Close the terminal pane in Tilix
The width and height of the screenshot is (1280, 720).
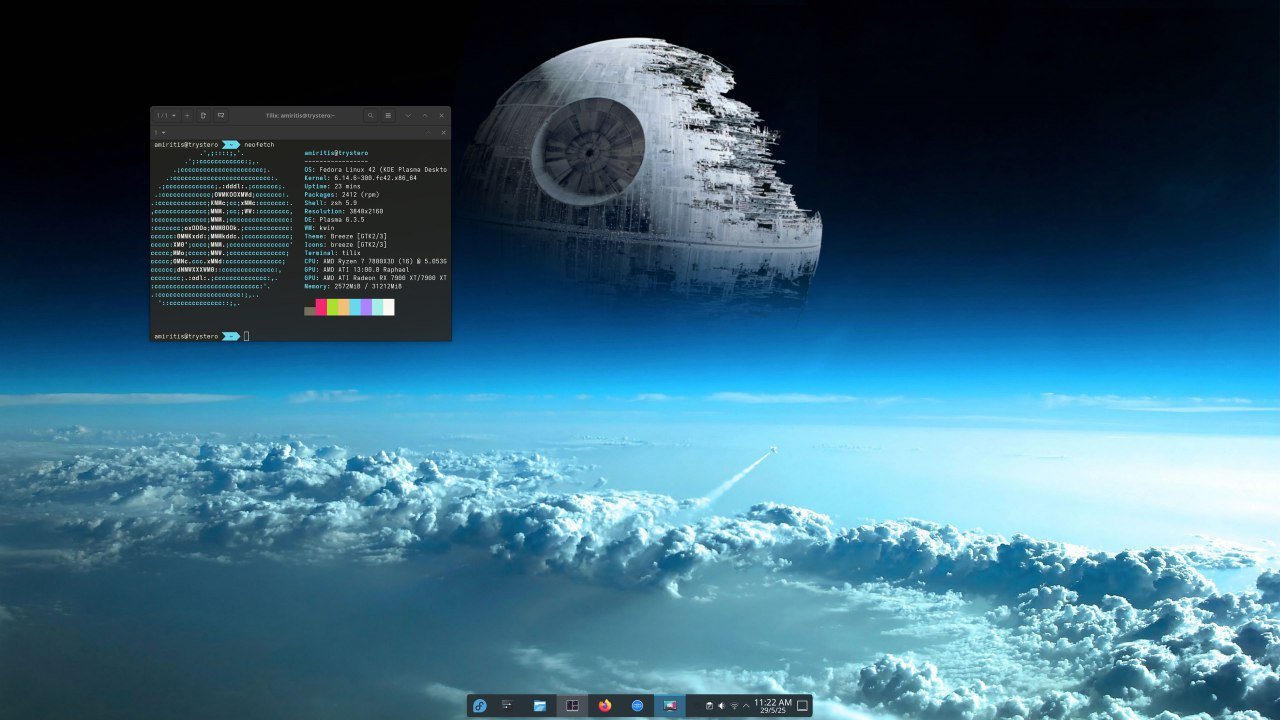tap(443, 132)
